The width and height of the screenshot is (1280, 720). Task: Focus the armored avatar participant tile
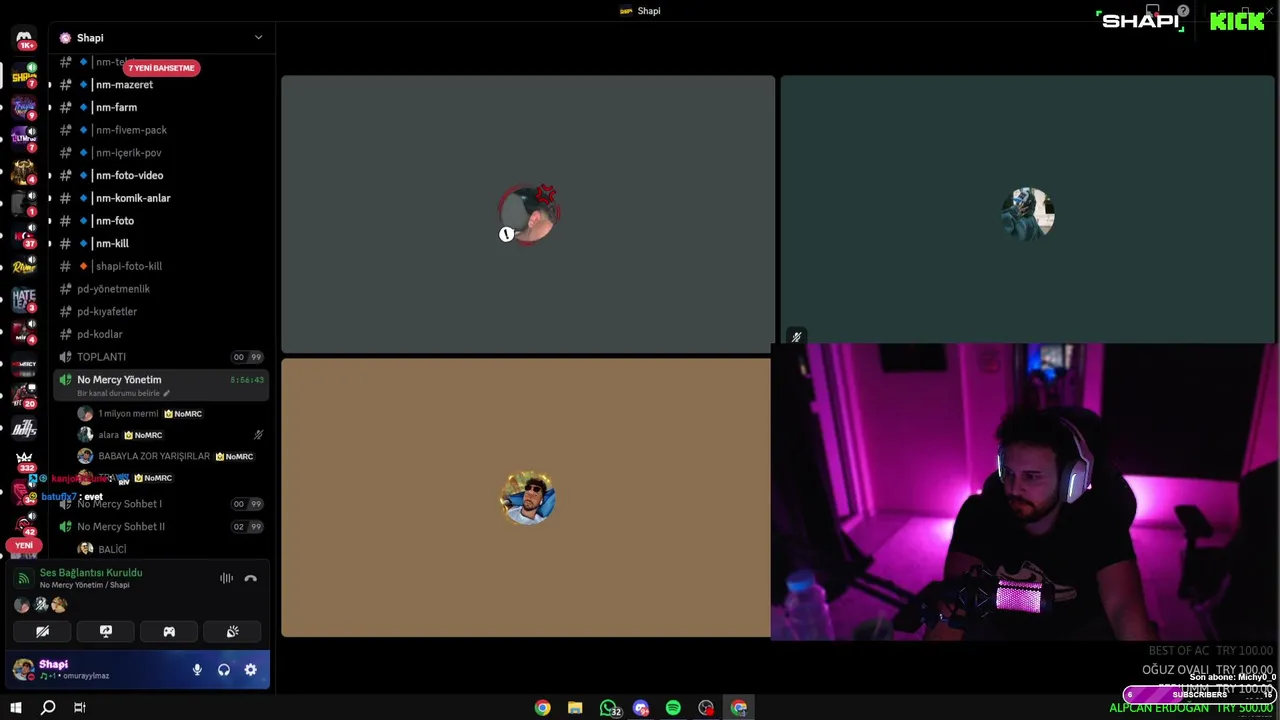1027,209
